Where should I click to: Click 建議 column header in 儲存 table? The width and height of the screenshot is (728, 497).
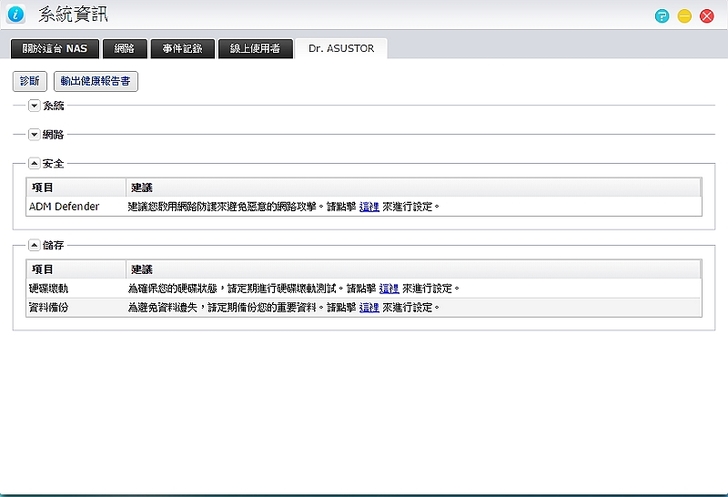tap(141, 268)
